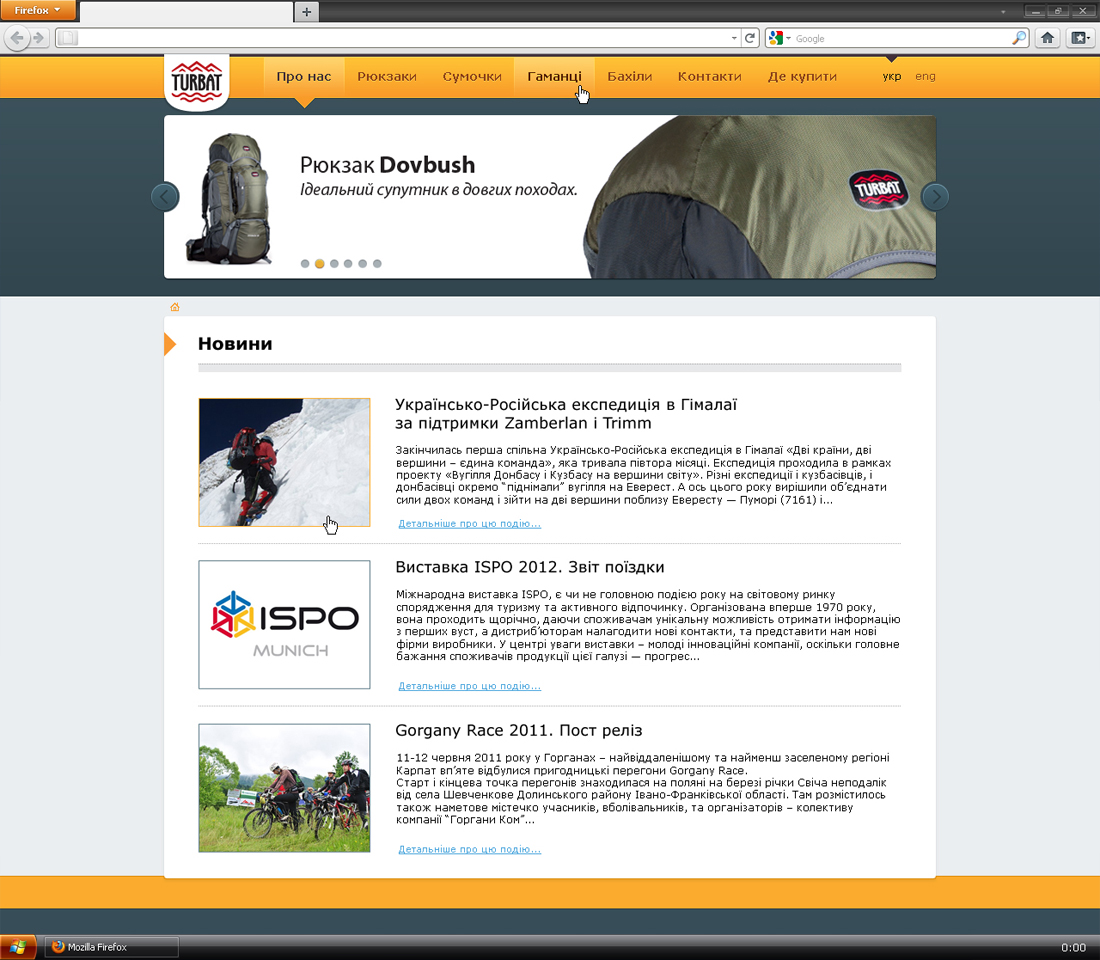The height and width of the screenshot is (960, 1100).
Task: Open the Контакти navigation item
Action: pos(709,76)
